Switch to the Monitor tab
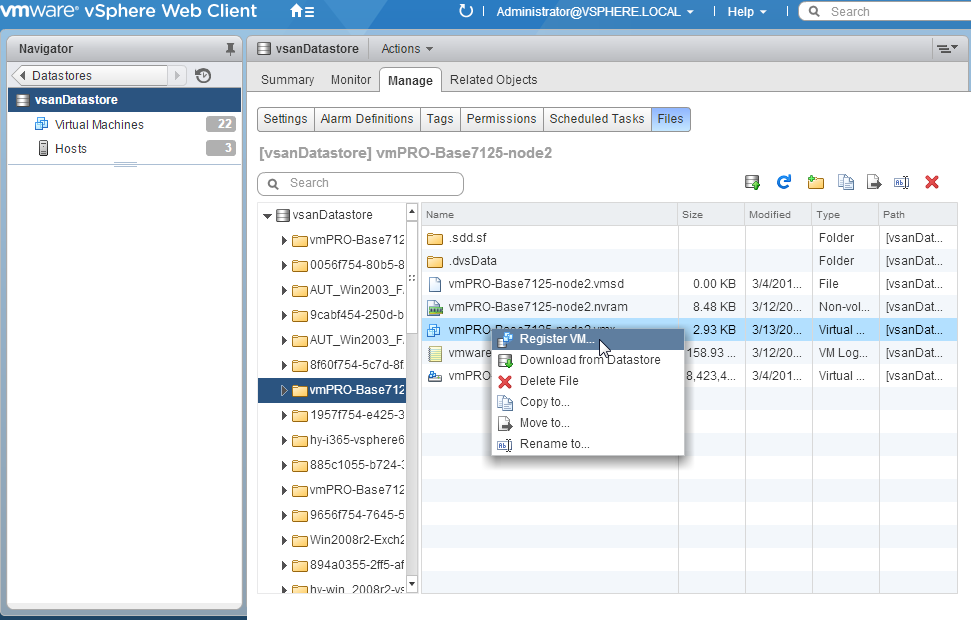Screen dimensions: 971x620 [350, 79]
